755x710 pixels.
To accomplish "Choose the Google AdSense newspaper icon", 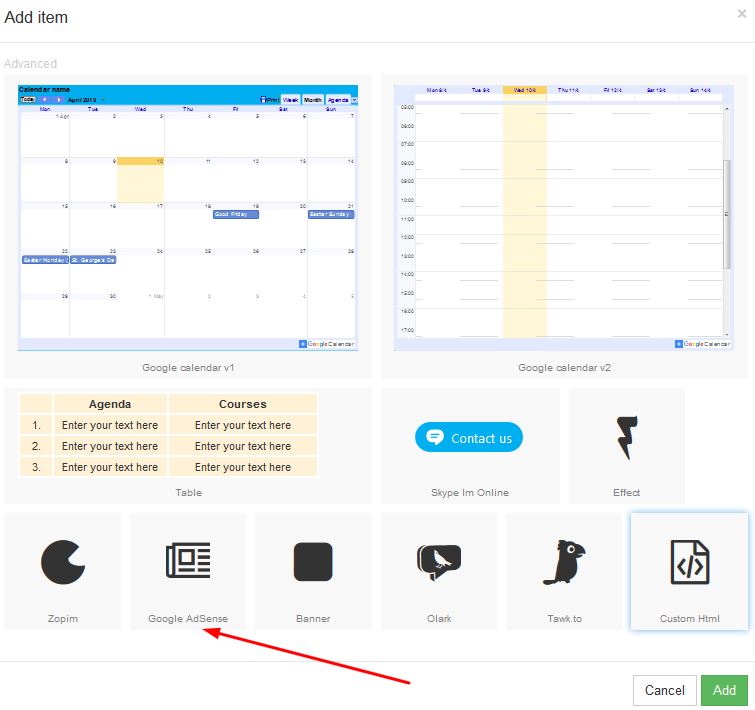I will coord(188,560).
